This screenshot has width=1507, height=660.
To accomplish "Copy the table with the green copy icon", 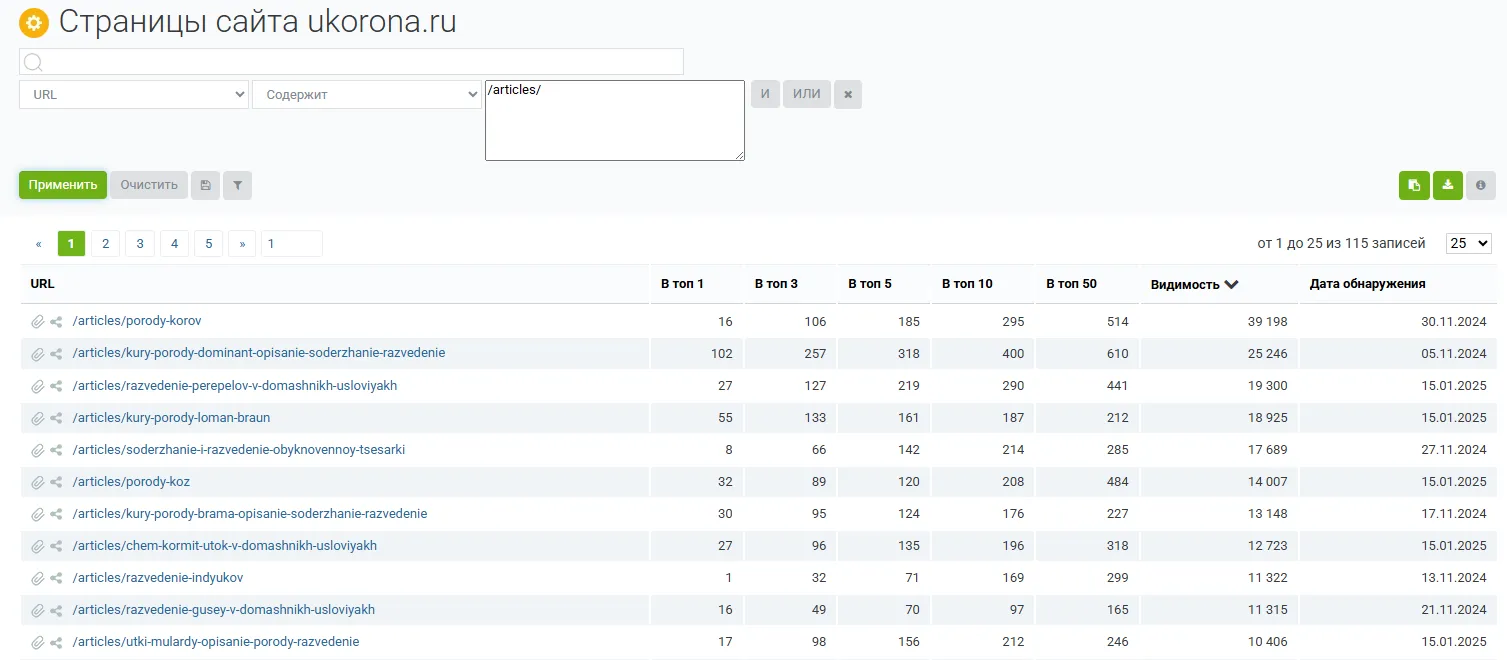I will pyautogui.click(x=1414, y=185).
